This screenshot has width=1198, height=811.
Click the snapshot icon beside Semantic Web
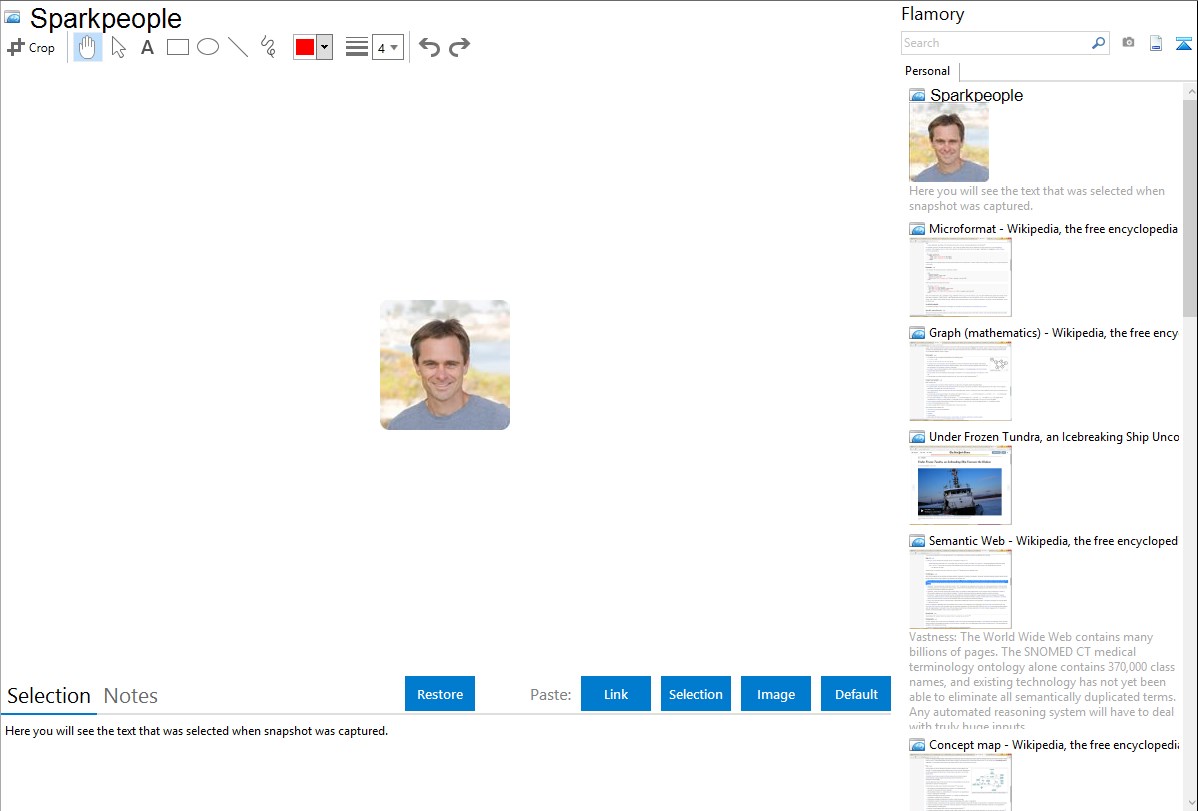pyautogui.click(x=917, y=540)
